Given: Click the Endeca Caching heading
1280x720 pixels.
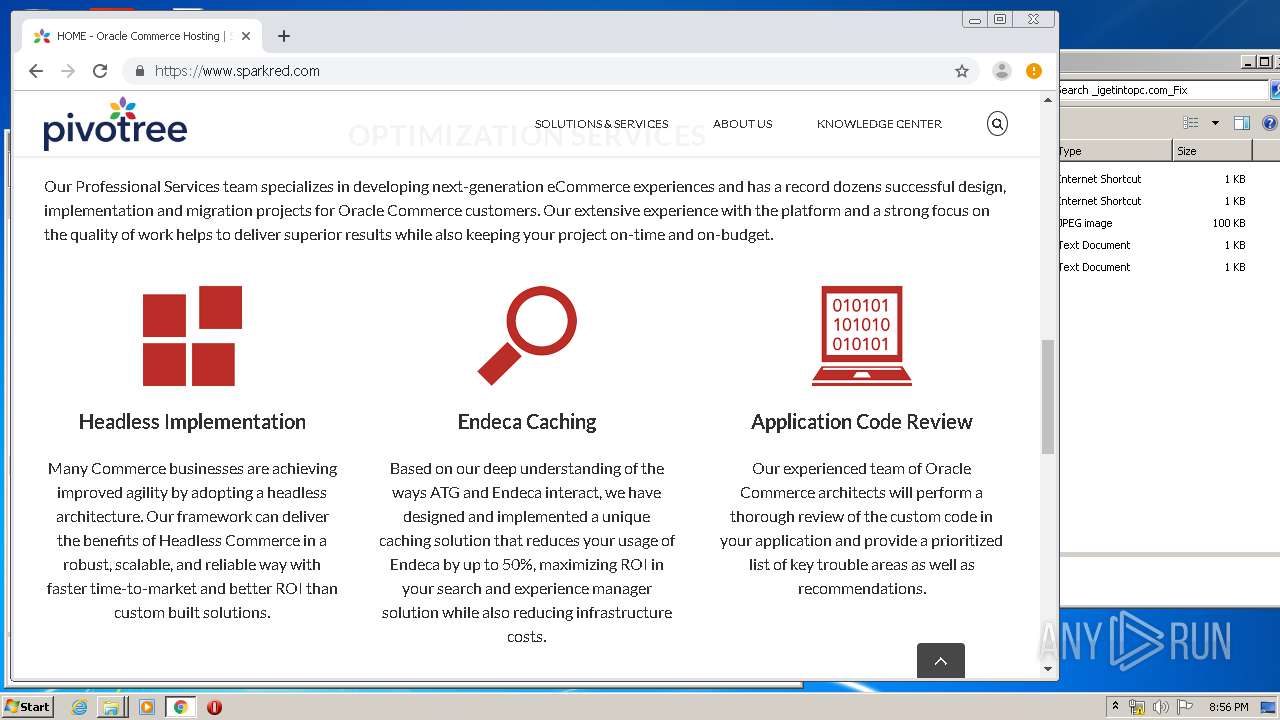Looking at the screenshot, I should coord(527,422).
